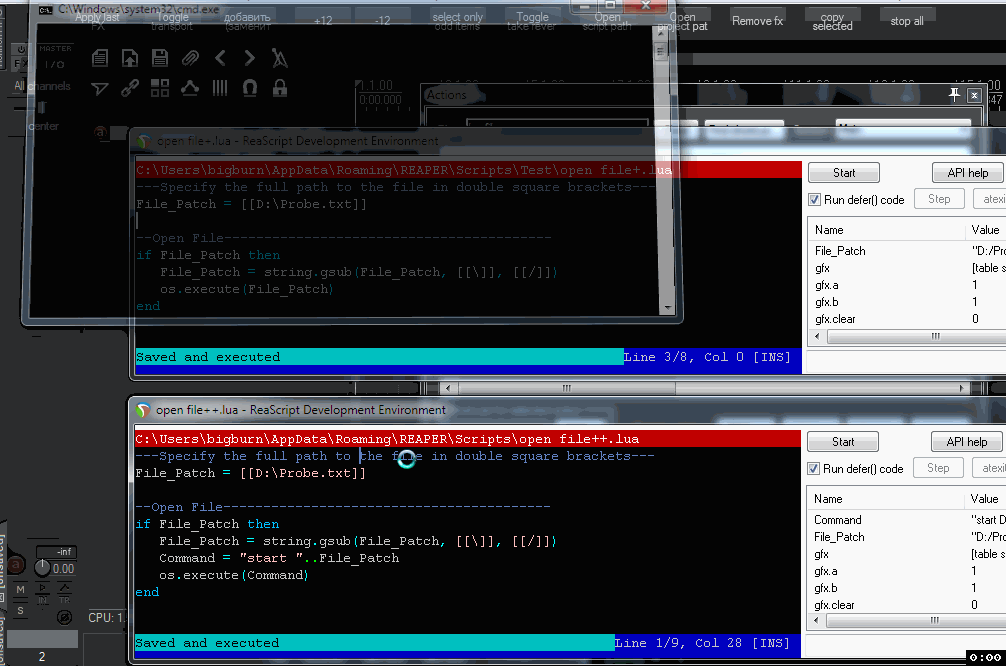This screenshot has height=666, width=1006.
Task: Click Remove fx toolbar button
Action: [x=758, y=21]
